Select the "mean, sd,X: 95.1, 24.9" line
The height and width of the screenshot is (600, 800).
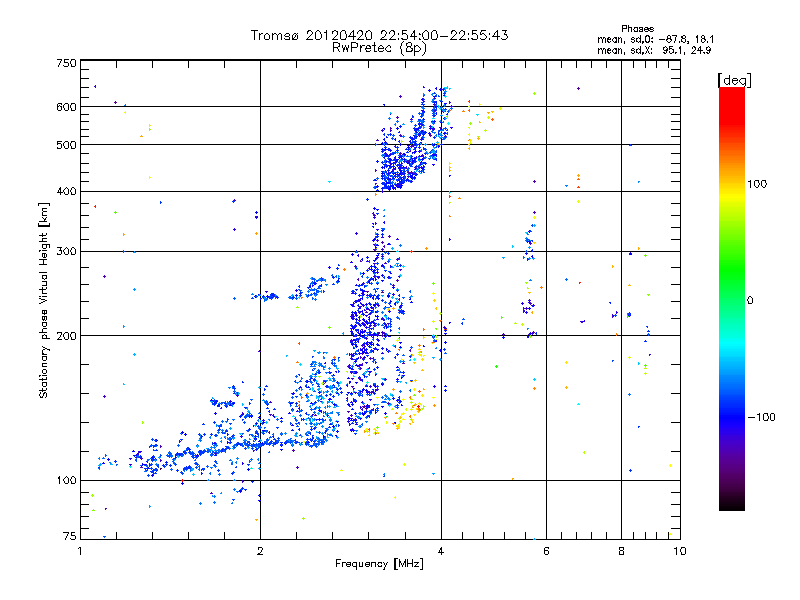coord(654,50)
